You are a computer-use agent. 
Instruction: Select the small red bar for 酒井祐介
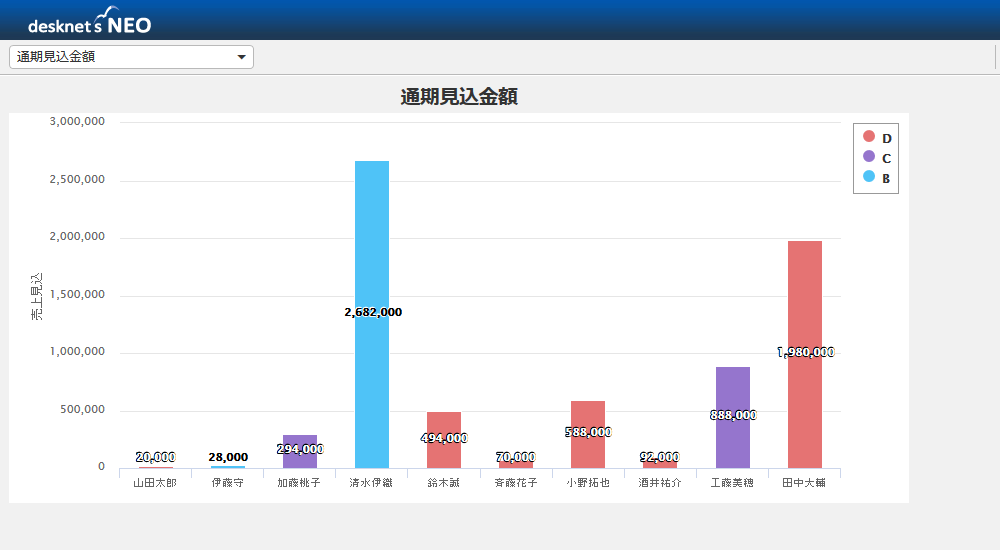pos(660,464)
